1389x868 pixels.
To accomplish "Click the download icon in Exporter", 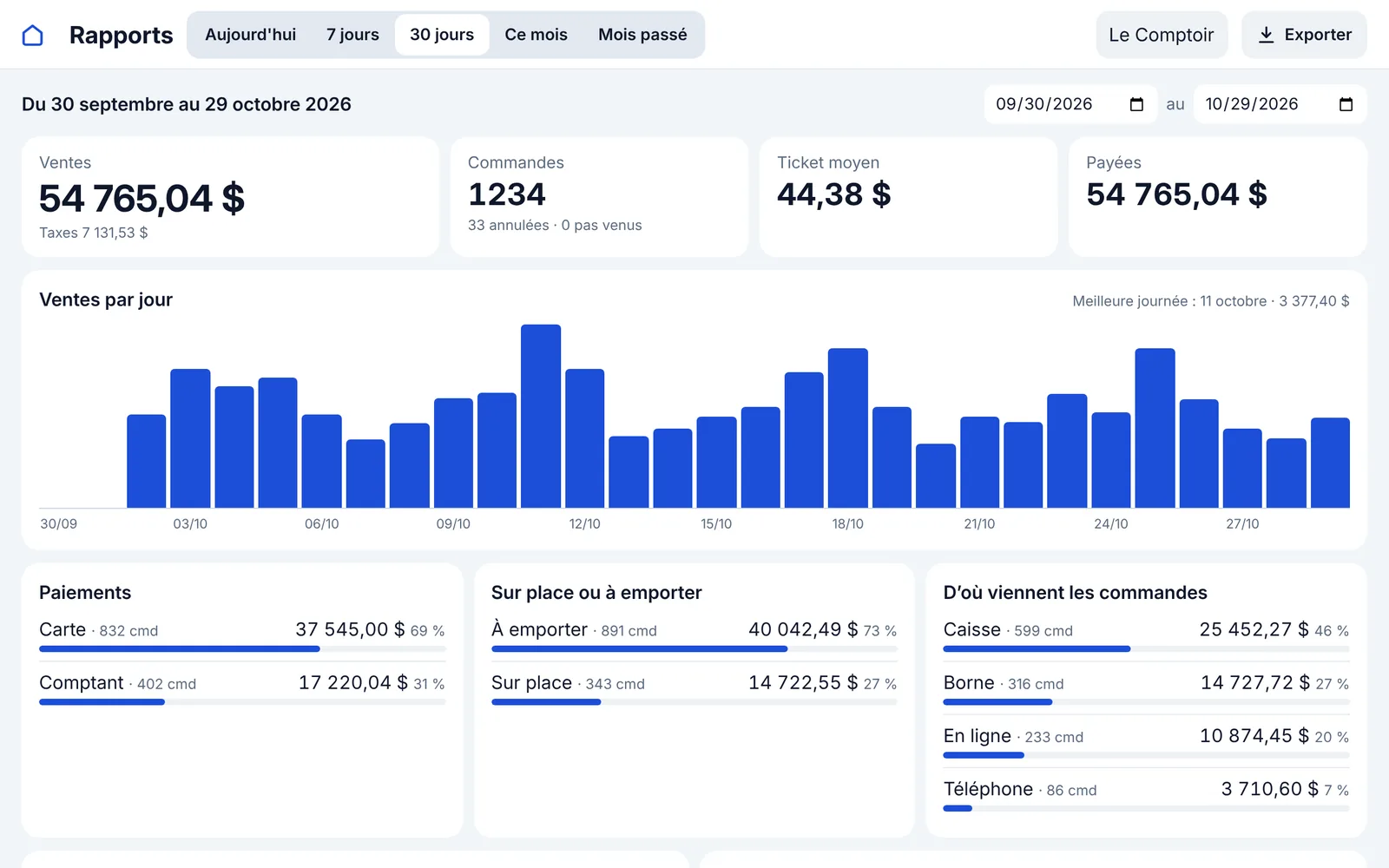I will [x=1267, y=35].
